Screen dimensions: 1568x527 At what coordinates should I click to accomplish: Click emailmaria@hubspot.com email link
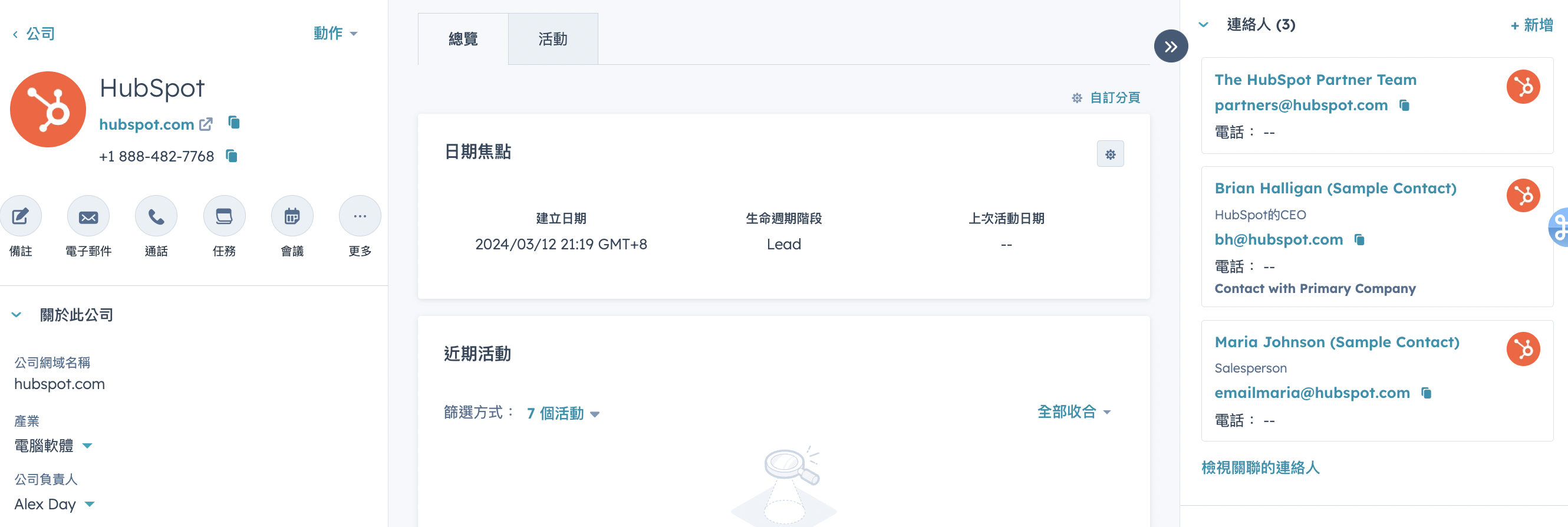point(1312,393)
